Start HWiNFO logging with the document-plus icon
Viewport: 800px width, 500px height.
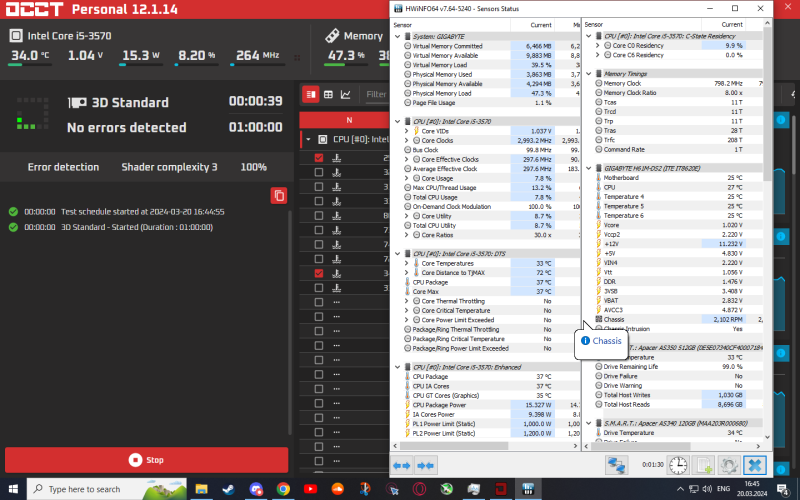704,465
